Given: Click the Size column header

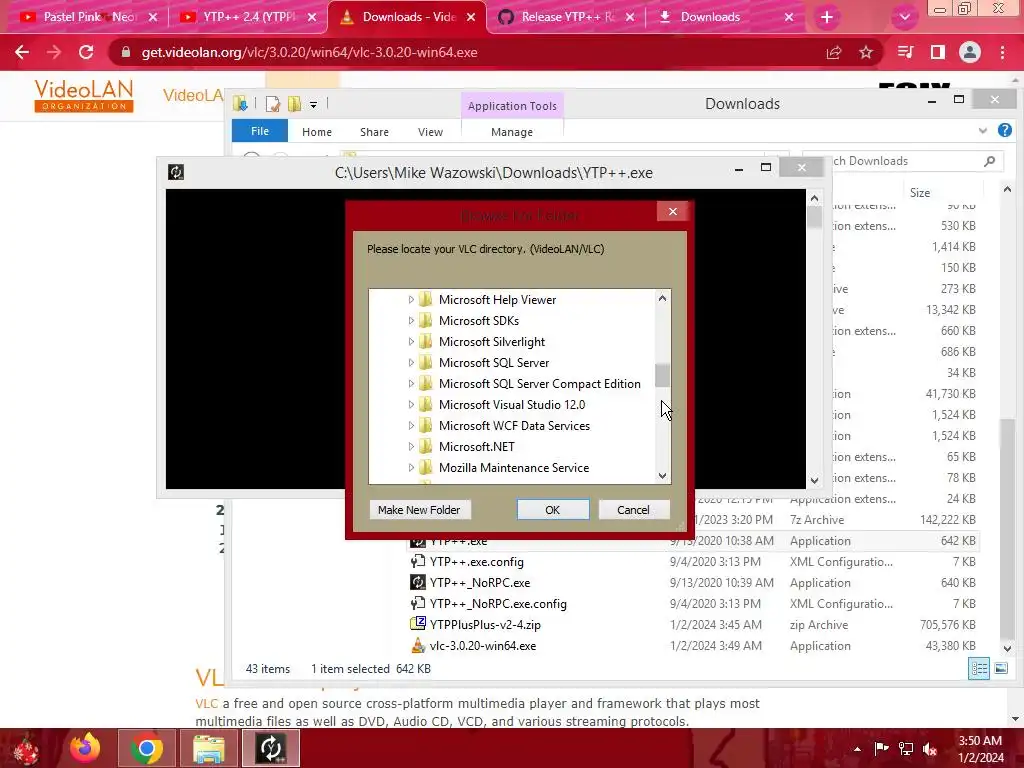Looking at the screenshot, I should [920, 193].
